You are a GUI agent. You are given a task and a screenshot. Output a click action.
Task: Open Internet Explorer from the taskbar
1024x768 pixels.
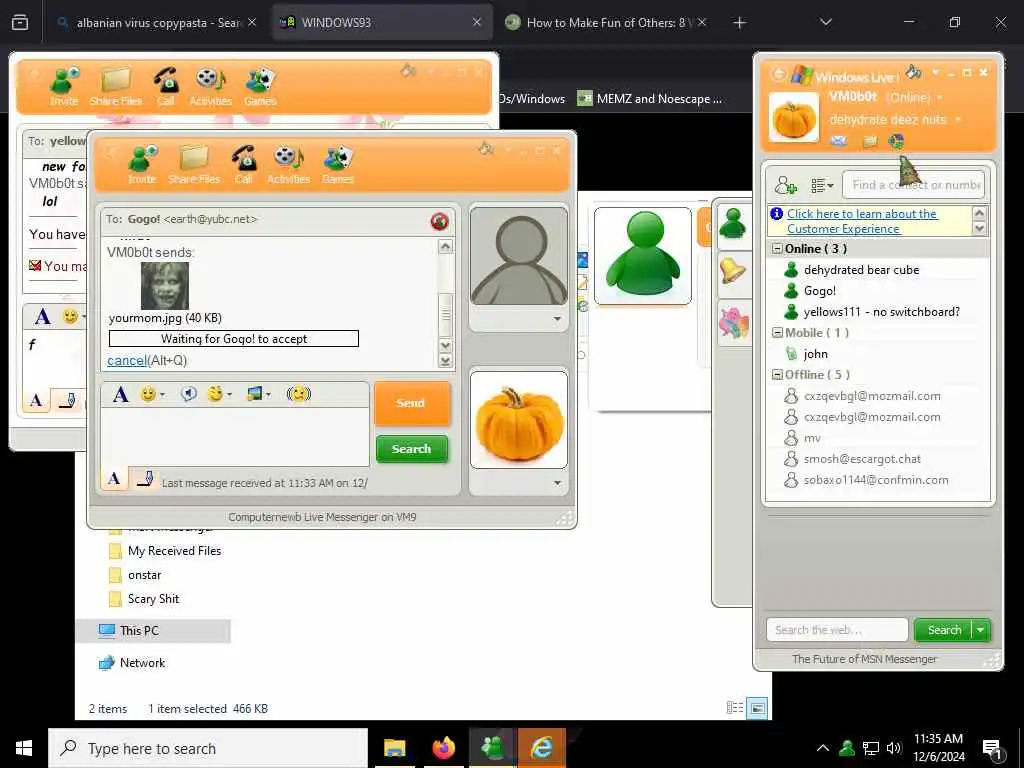tap(541, 748)
